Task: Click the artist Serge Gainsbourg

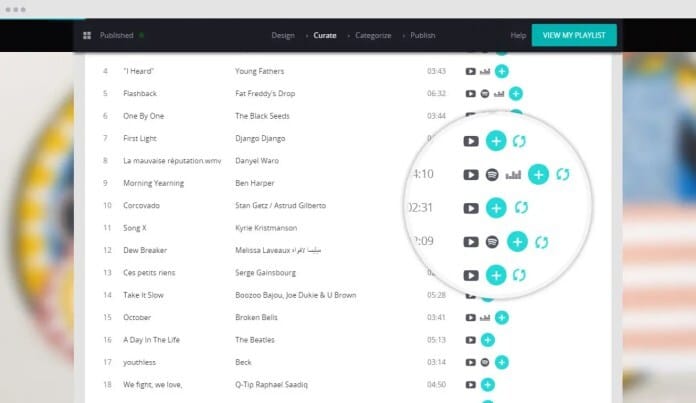Action: click(265, 273)
